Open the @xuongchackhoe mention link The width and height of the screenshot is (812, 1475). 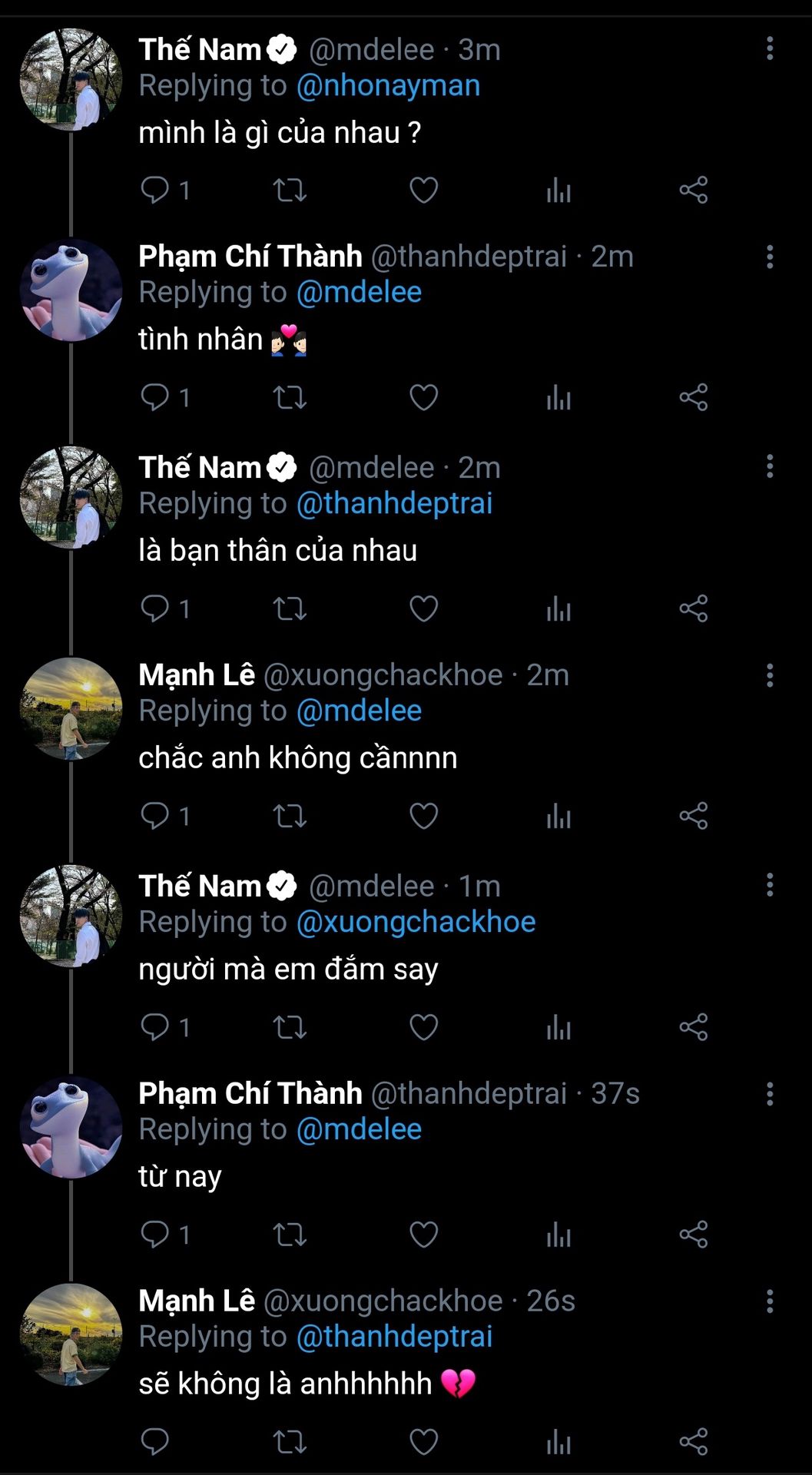click(x=416, y=922)
